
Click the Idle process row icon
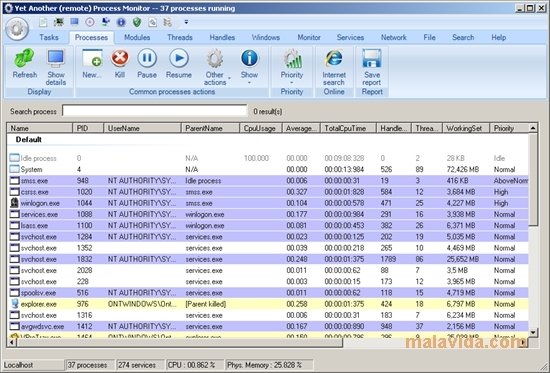coord(14,158)
